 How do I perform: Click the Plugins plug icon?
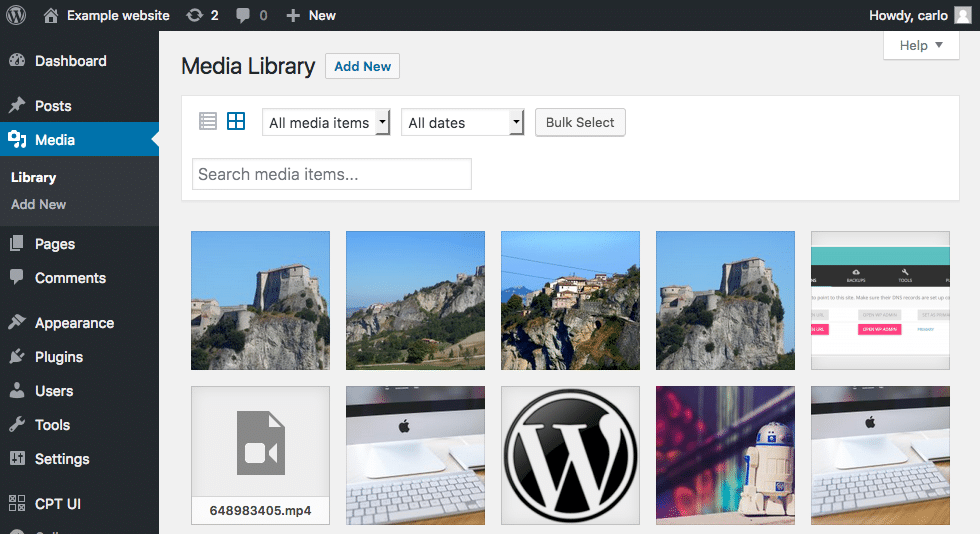click(18, 356)
